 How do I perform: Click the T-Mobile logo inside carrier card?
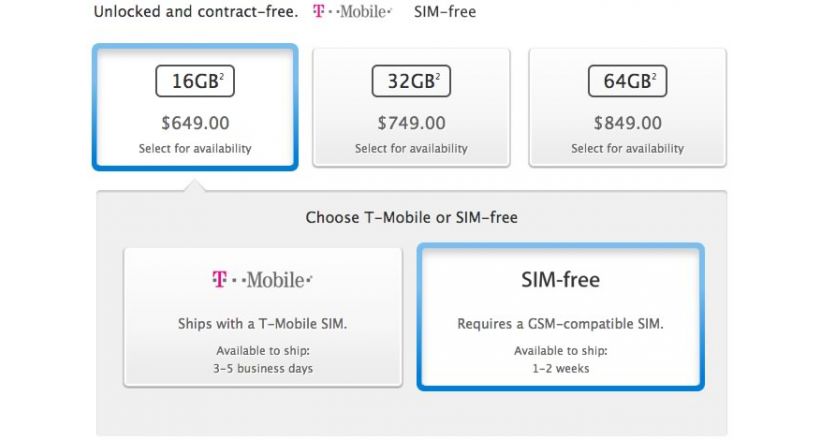click(x=263, y=279)
